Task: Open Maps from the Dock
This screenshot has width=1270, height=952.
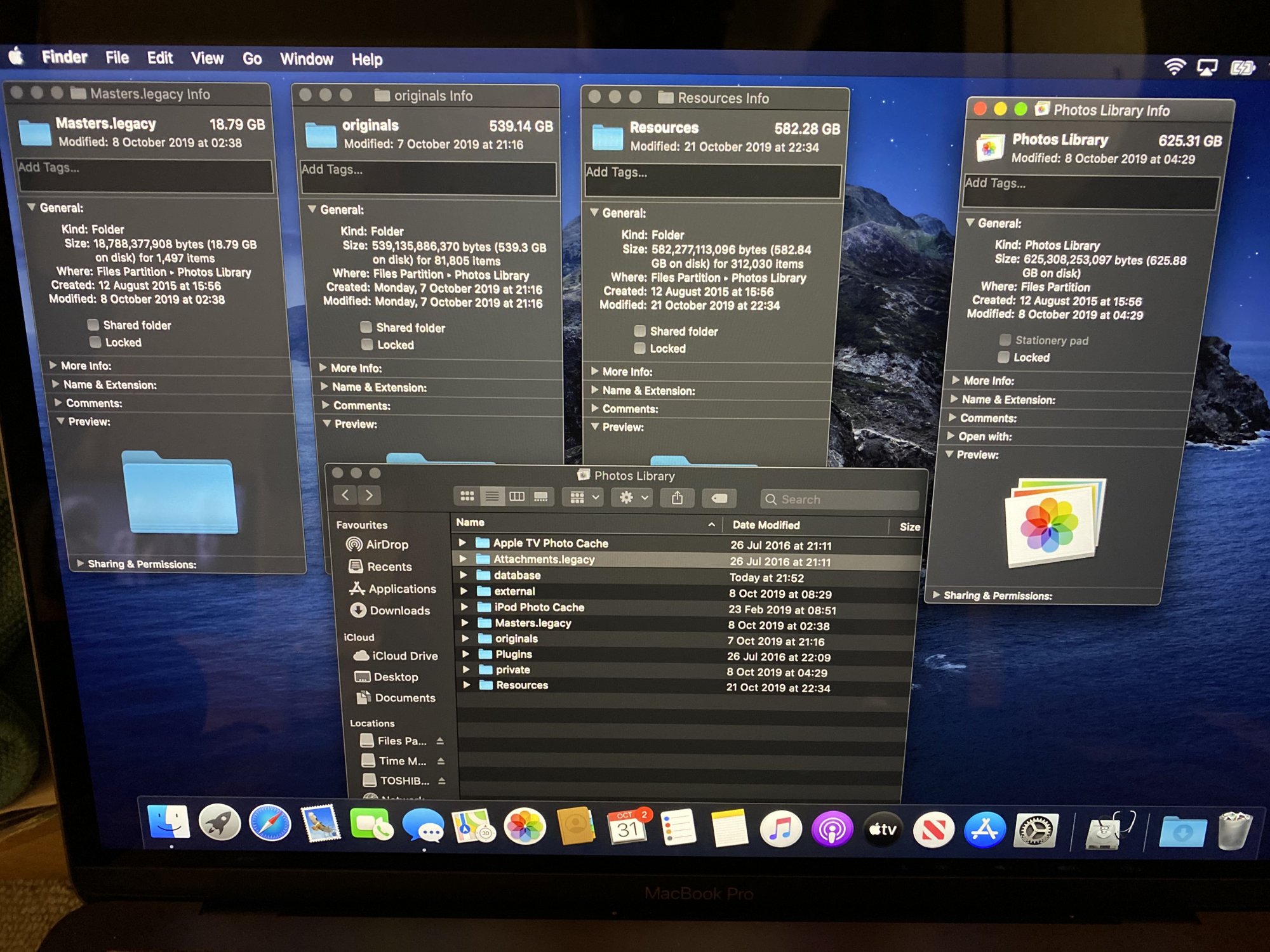Action: coord(473,826)
